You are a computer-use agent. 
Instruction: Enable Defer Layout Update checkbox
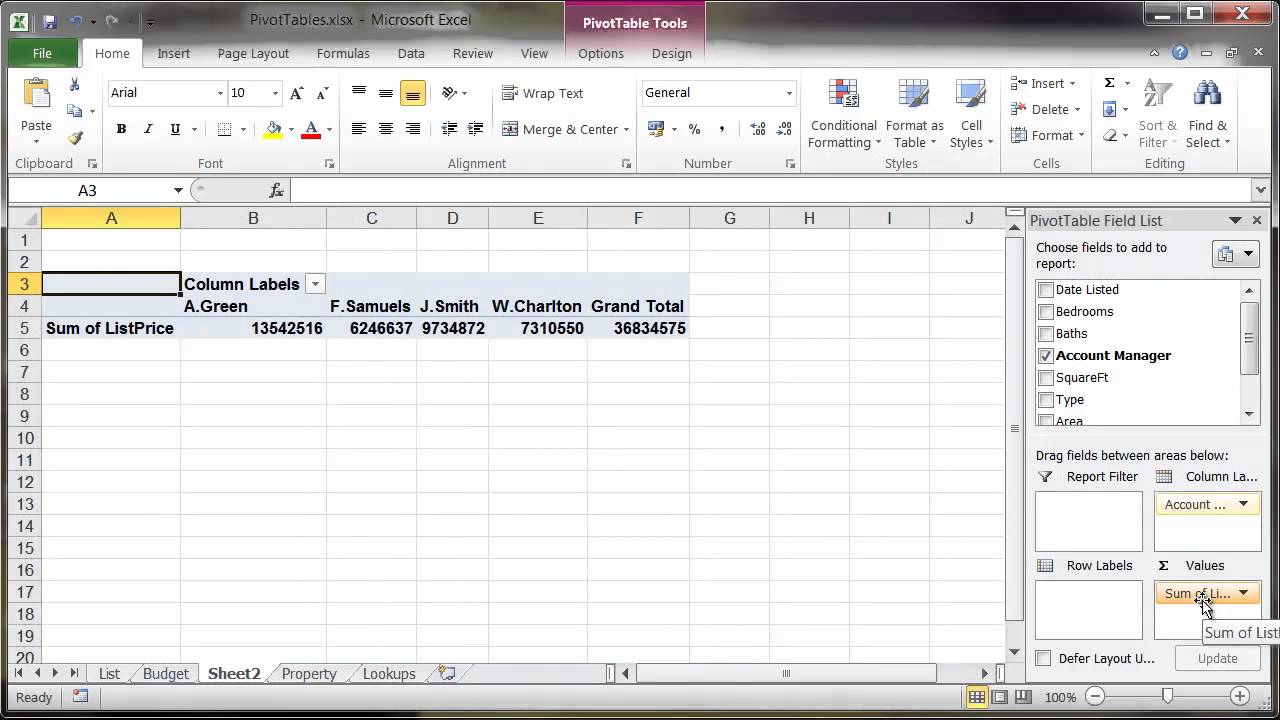click(1044, 658)
